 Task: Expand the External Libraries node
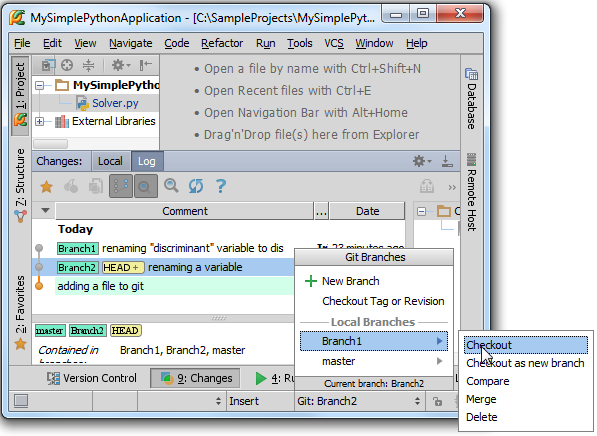click(39, 121)
